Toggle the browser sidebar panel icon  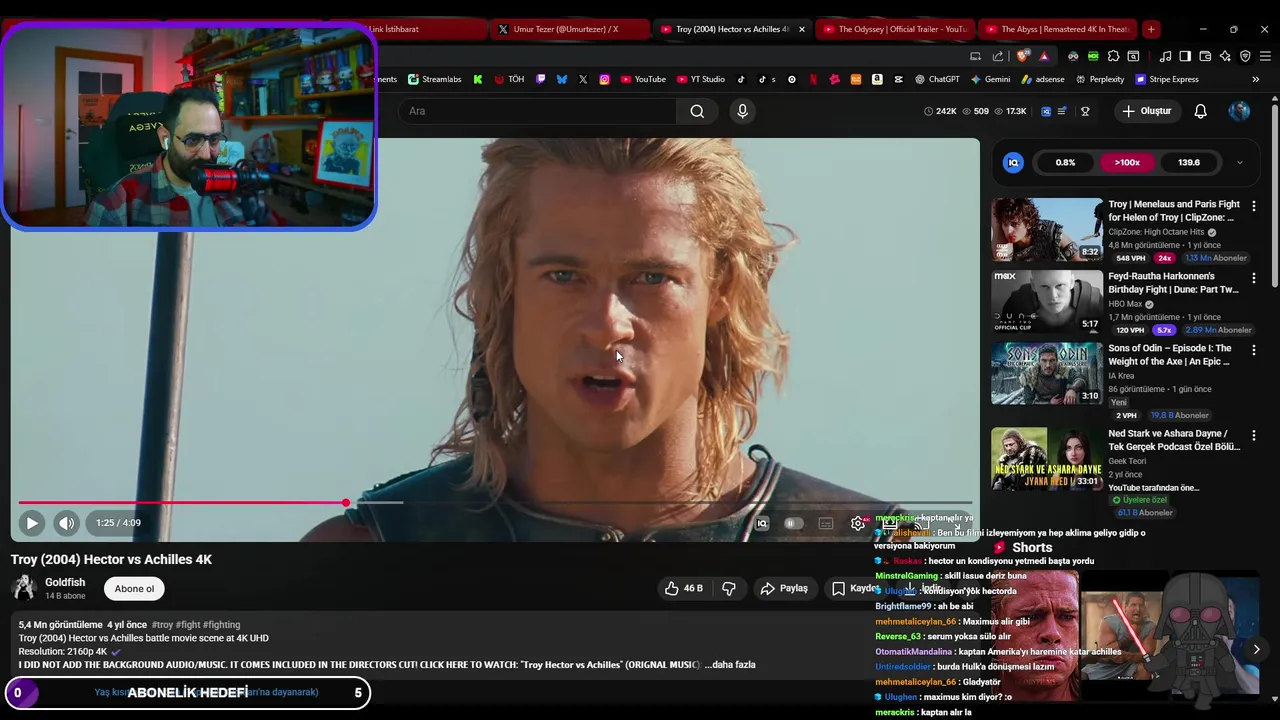pyautogui.click(x=1184, y=56)
